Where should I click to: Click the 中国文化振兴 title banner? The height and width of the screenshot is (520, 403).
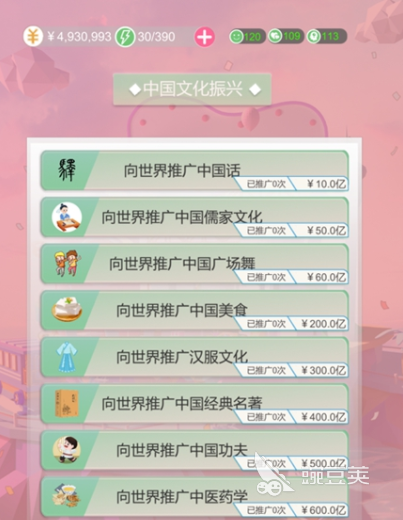tap(192, 89)
